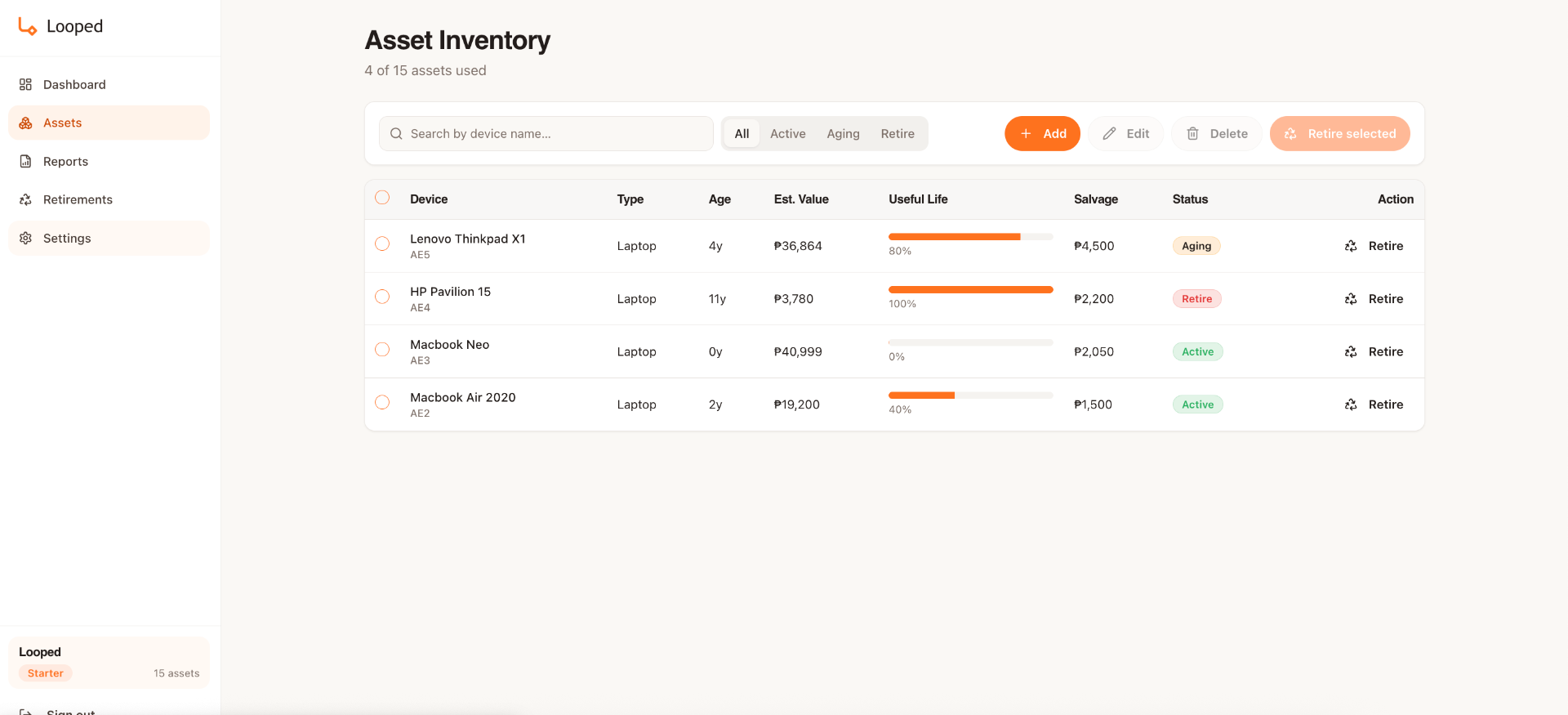Click the trash icon on Delete button
Image resolution: width=1568 pixels, height=715 pixels.
coord(1192,133)
